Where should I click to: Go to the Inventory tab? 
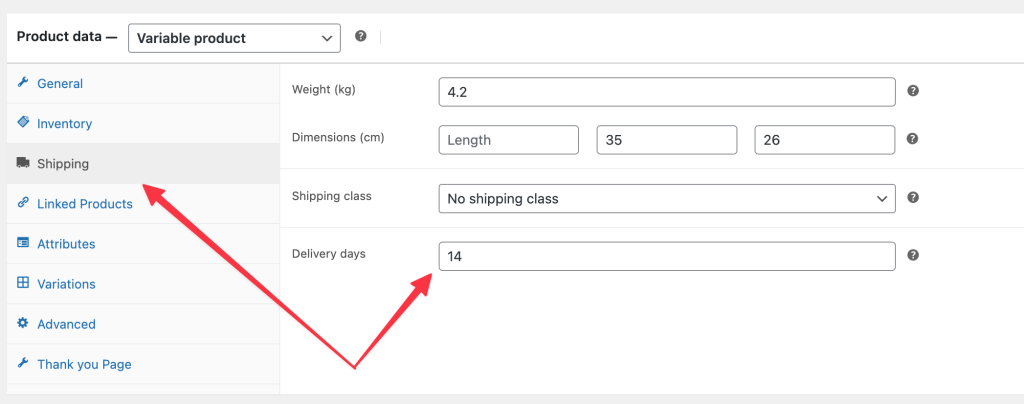click(64, 124)
